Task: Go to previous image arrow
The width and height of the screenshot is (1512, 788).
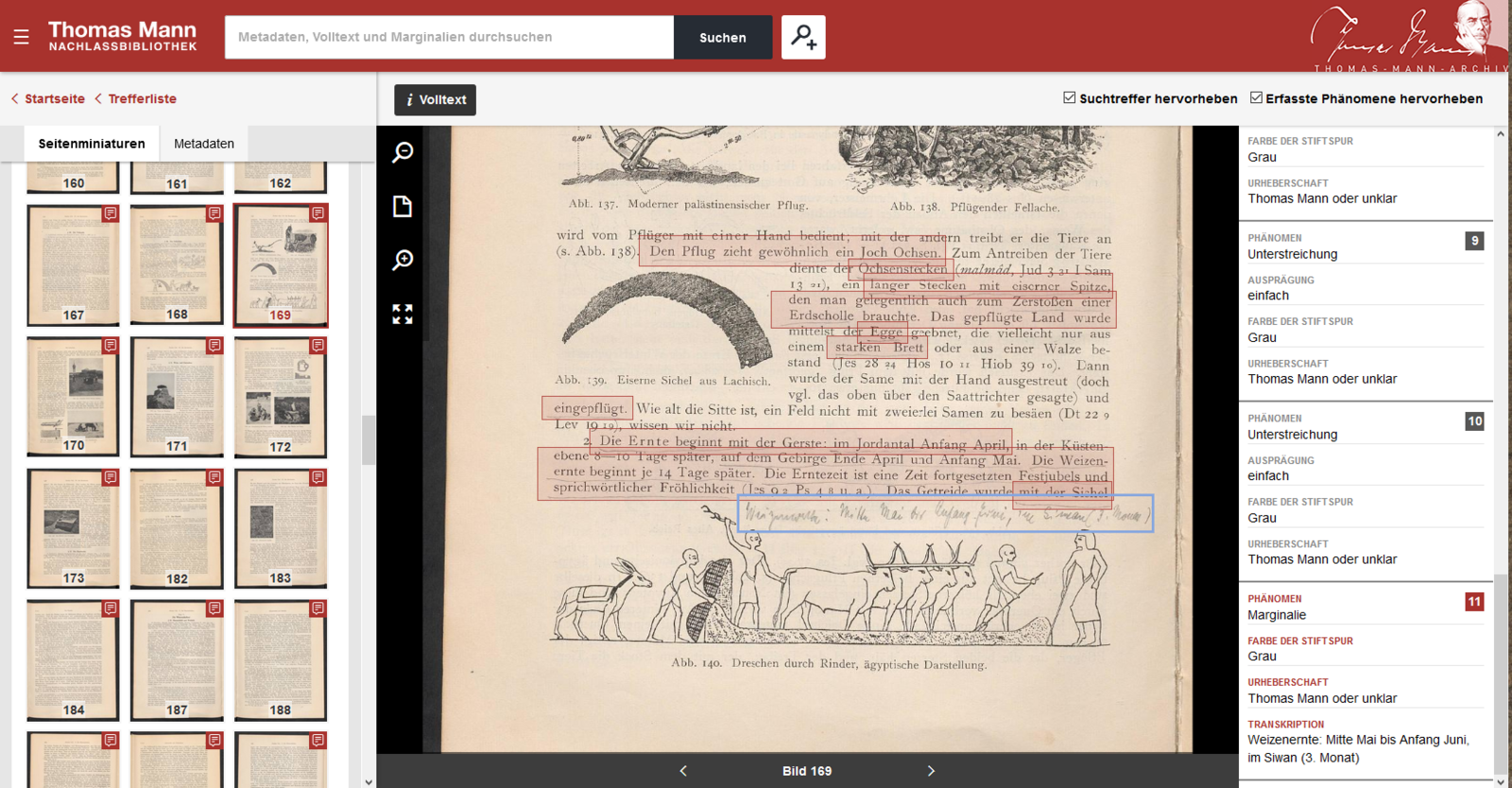Action: tap(683, 771)
